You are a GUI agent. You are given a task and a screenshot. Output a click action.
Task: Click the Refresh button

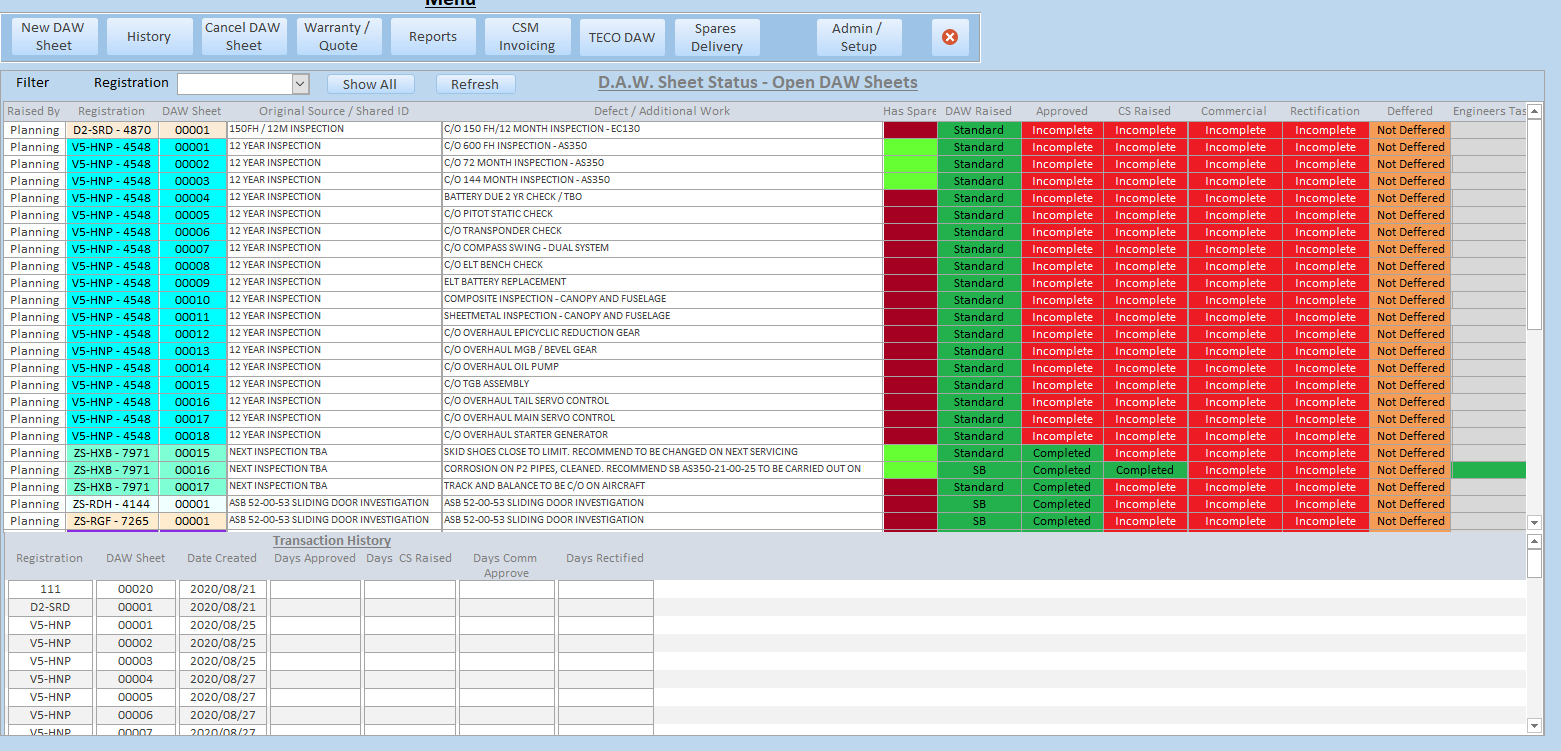point(475,84)
